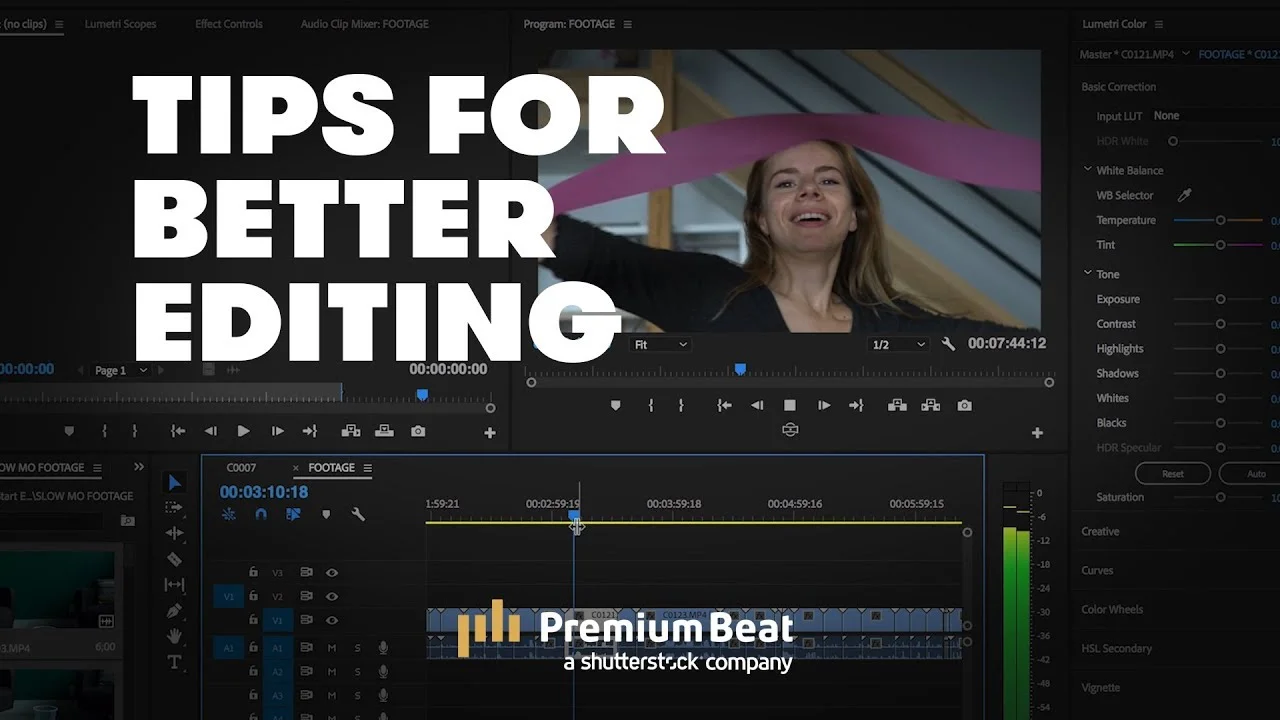Solo audio track A1
This screenshot has height=720, width=1280.
[357, 647]
